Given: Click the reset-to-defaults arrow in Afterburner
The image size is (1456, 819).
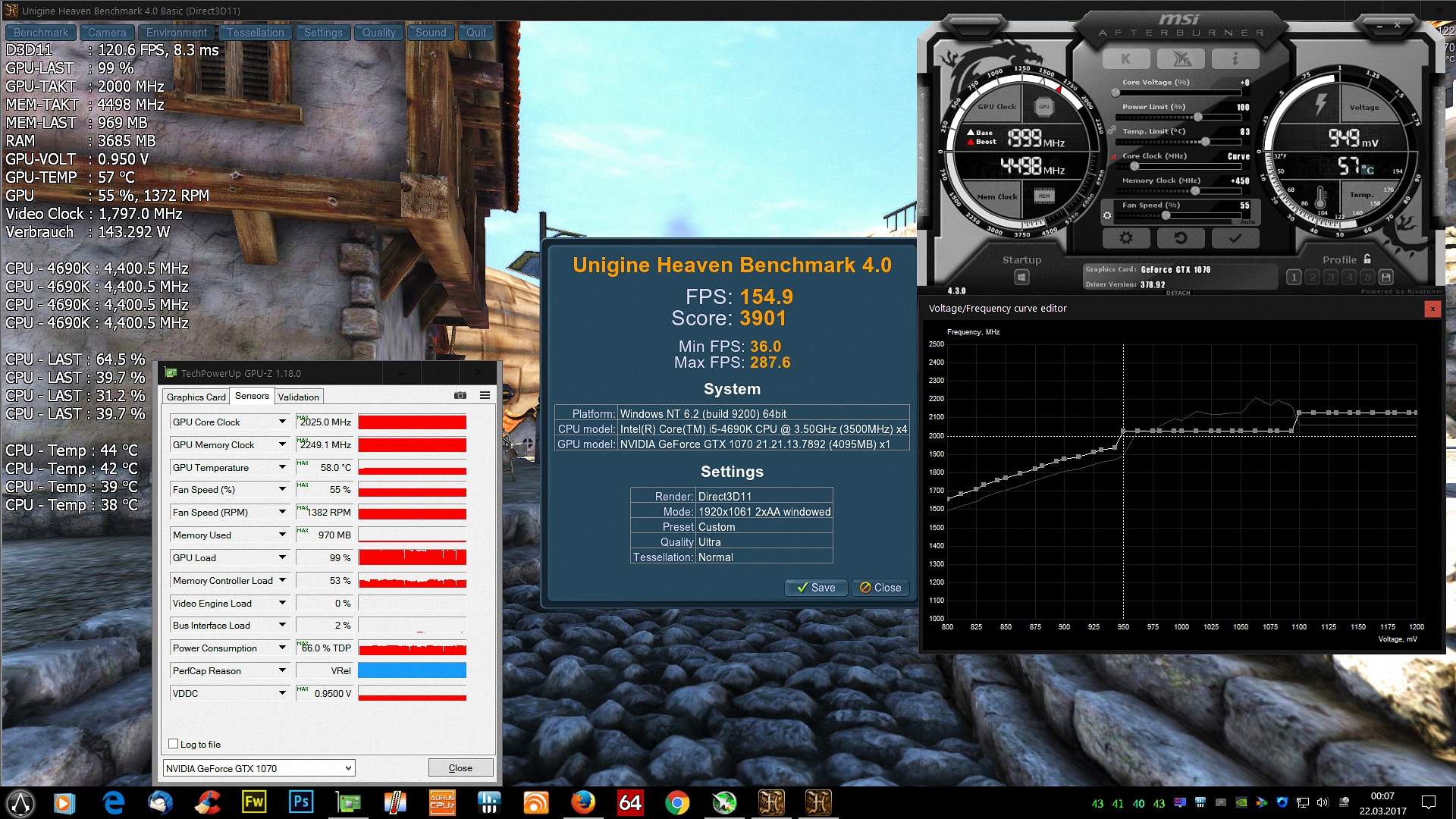Looking at the screenshot, I should pos(1180,238).
